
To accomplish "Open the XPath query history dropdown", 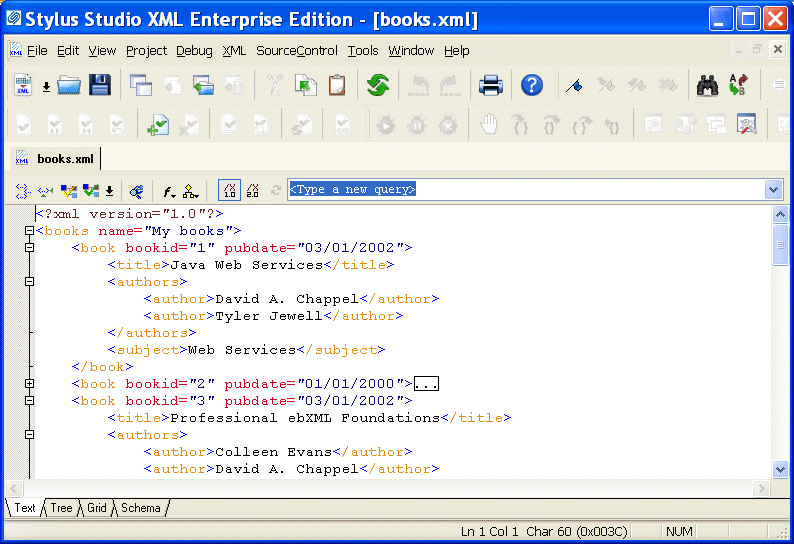I will [x=772, y=189].
